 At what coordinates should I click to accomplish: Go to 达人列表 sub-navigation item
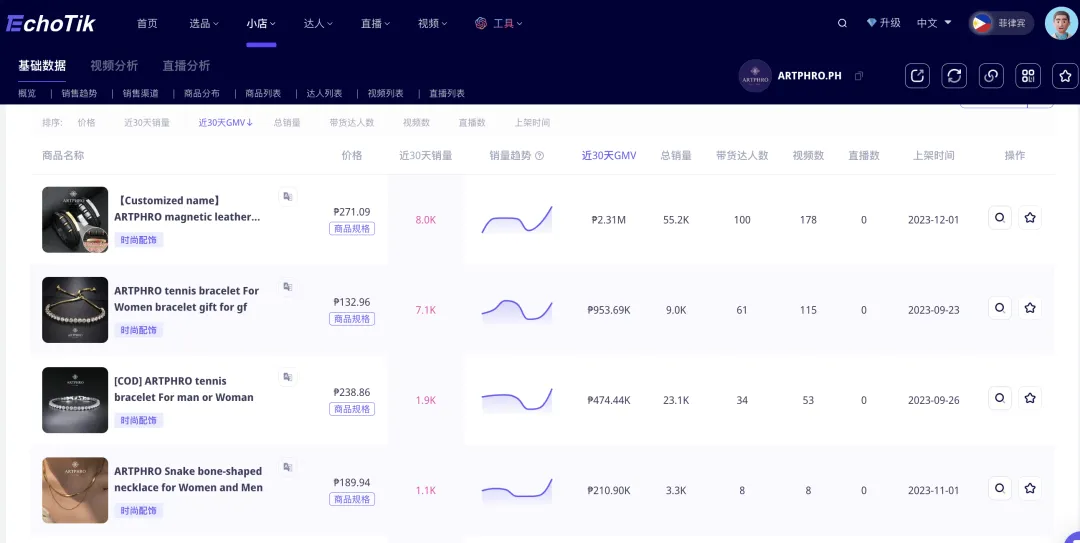point(324,93)
